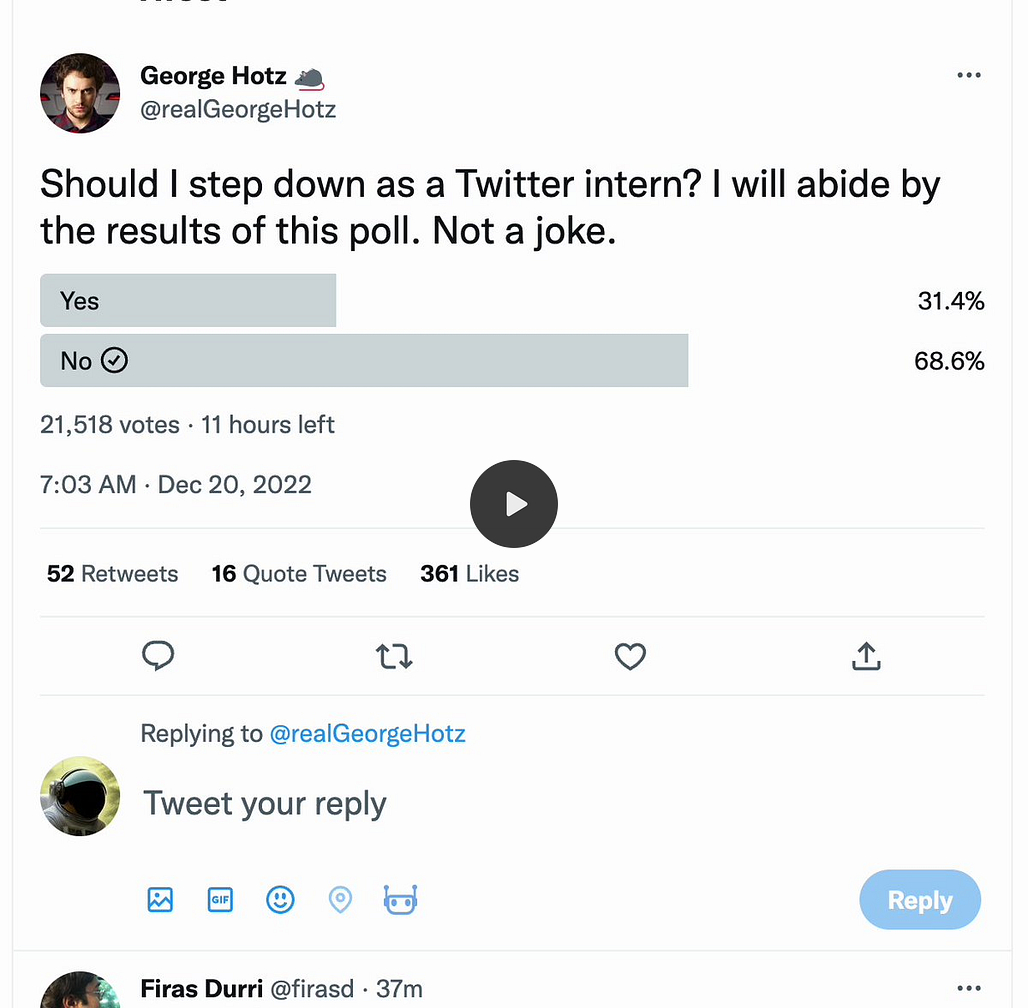Open the GIF picker icon
Image resolution: width=1028 pixels, height=1008 pixels.
tap(220, 900)
